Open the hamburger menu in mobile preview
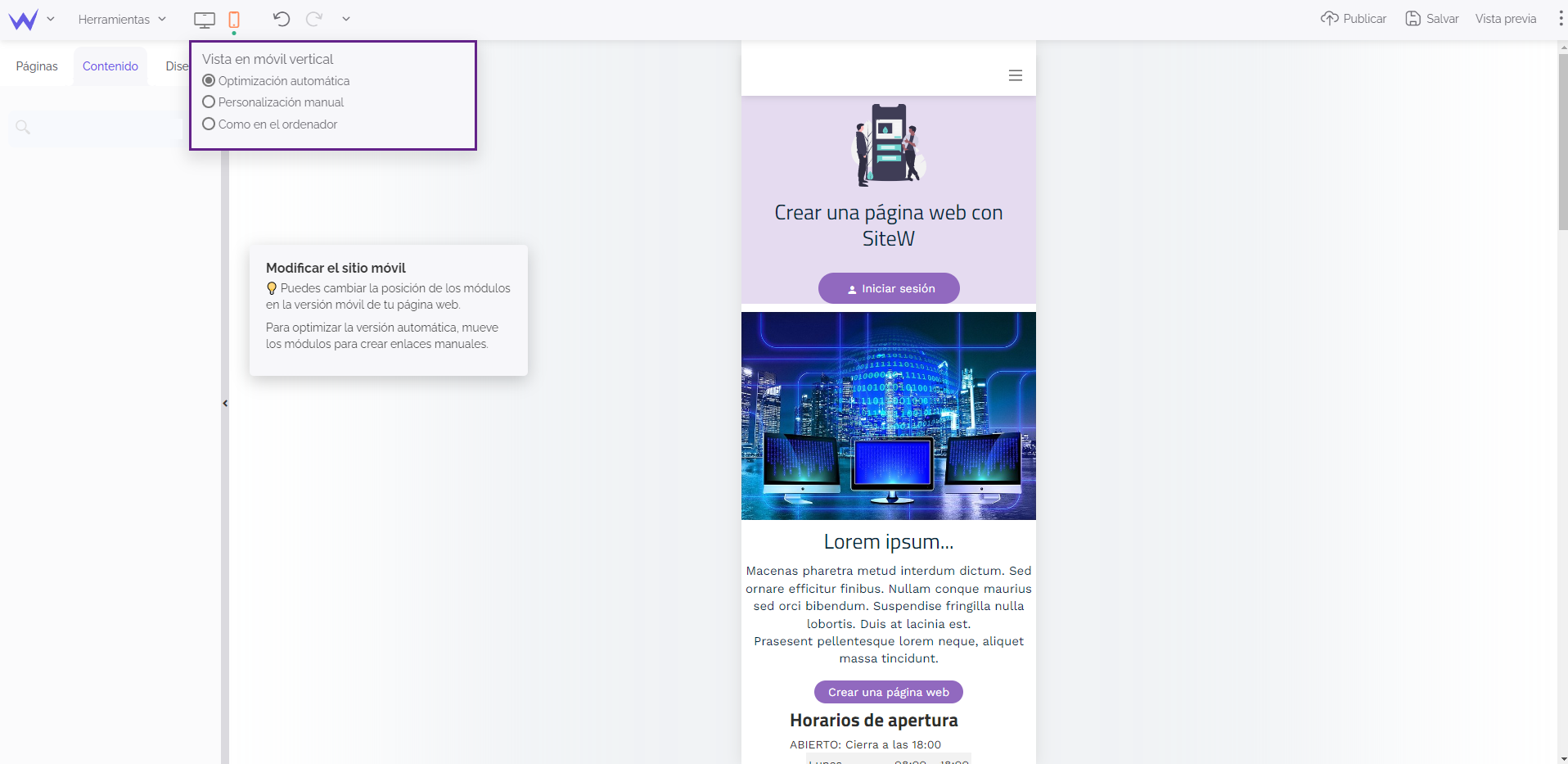The width and height of the screenshot is (1568, 764). (1016, 75)
